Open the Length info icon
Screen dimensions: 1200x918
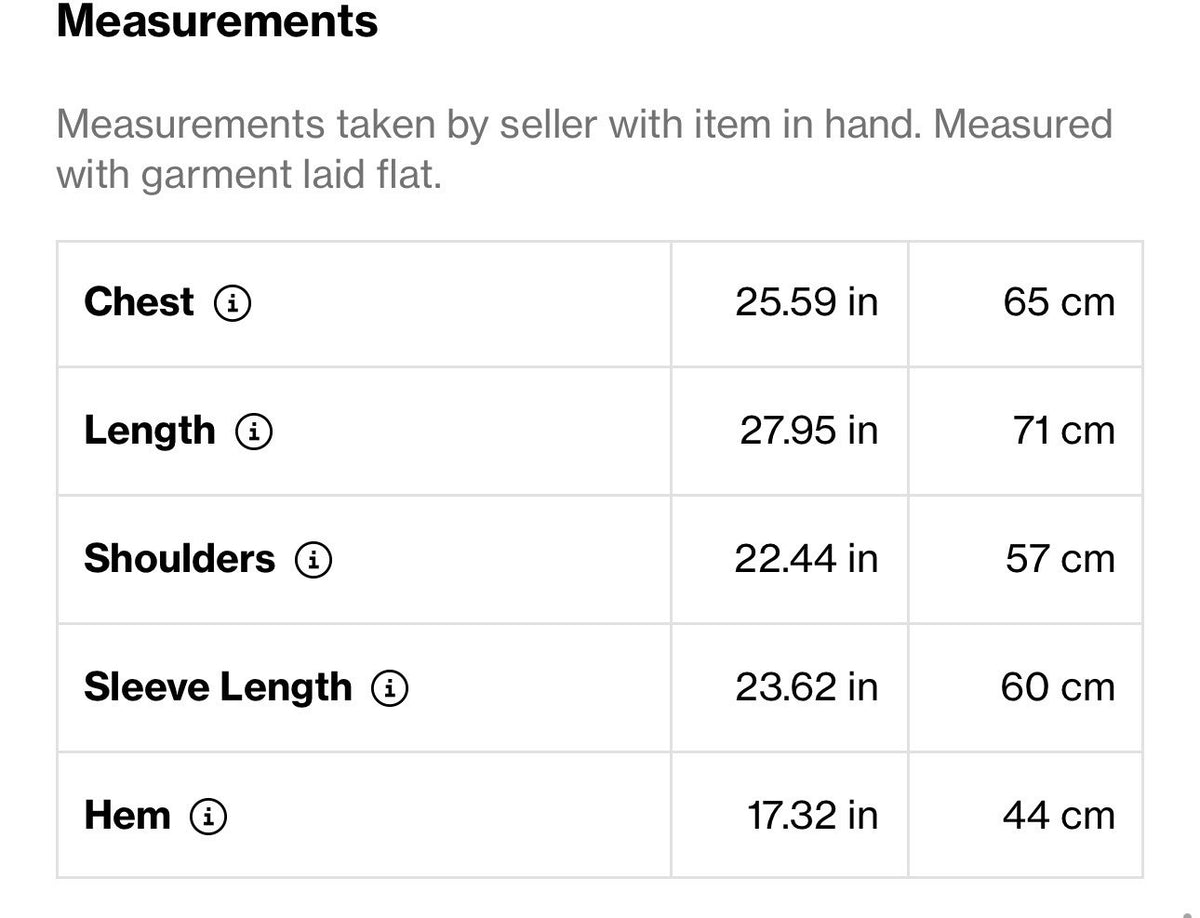coord(254,432)
